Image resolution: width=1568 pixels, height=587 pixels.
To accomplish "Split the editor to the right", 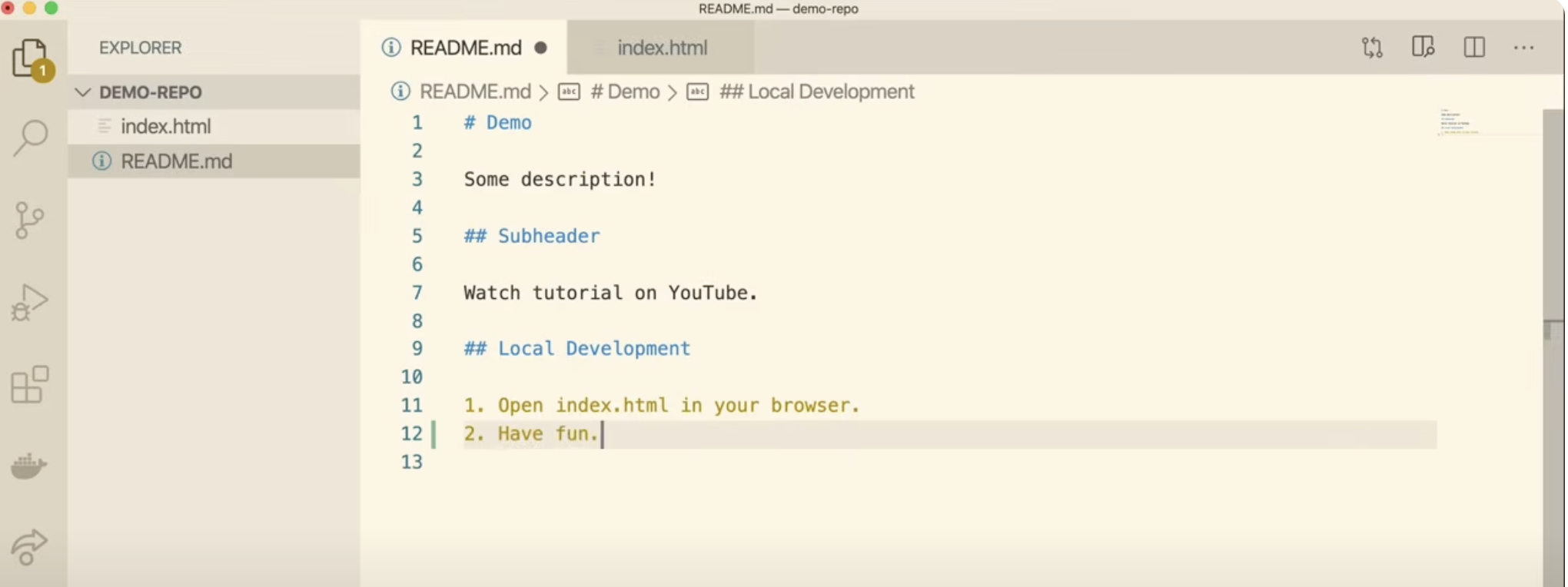I will pyautogui.click(x=1473, y=48).
